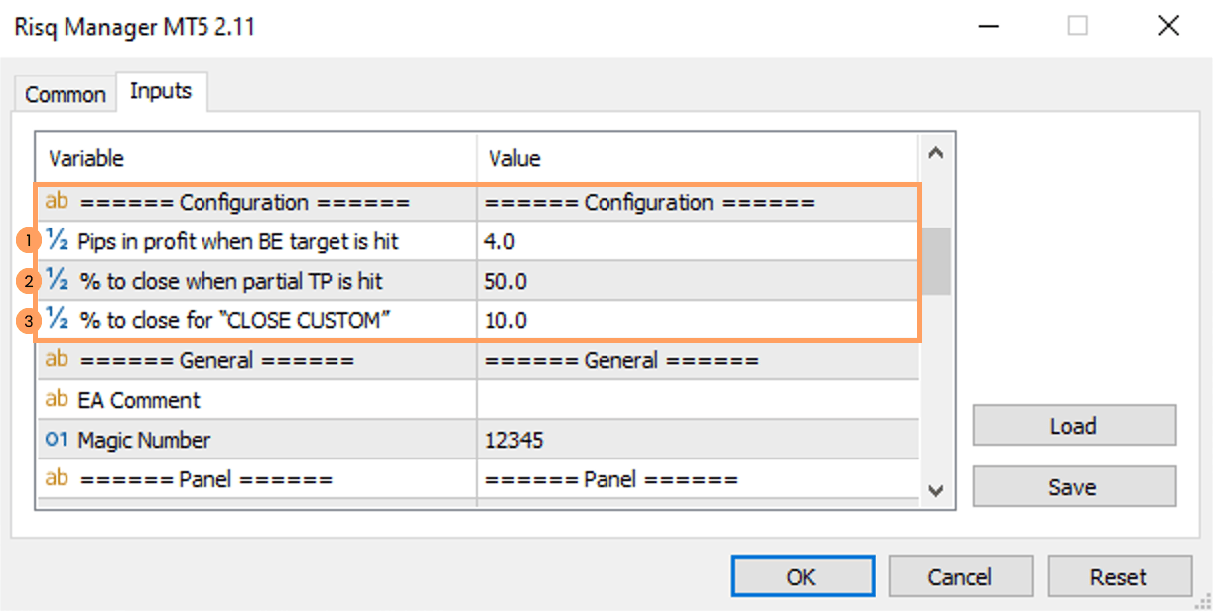Screen dimensions: 1213x611
Task: Click the integer icon beside Magic Number
Action: click(57, 440)
